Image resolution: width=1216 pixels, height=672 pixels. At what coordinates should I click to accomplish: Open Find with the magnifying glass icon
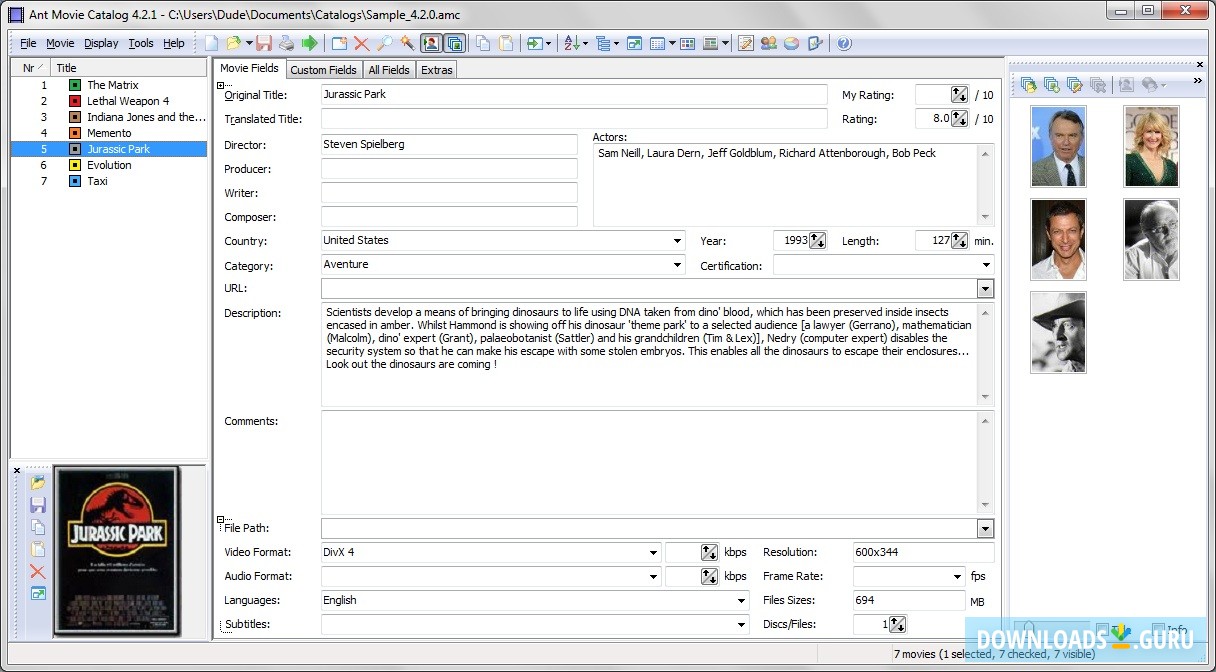point(384,43)
